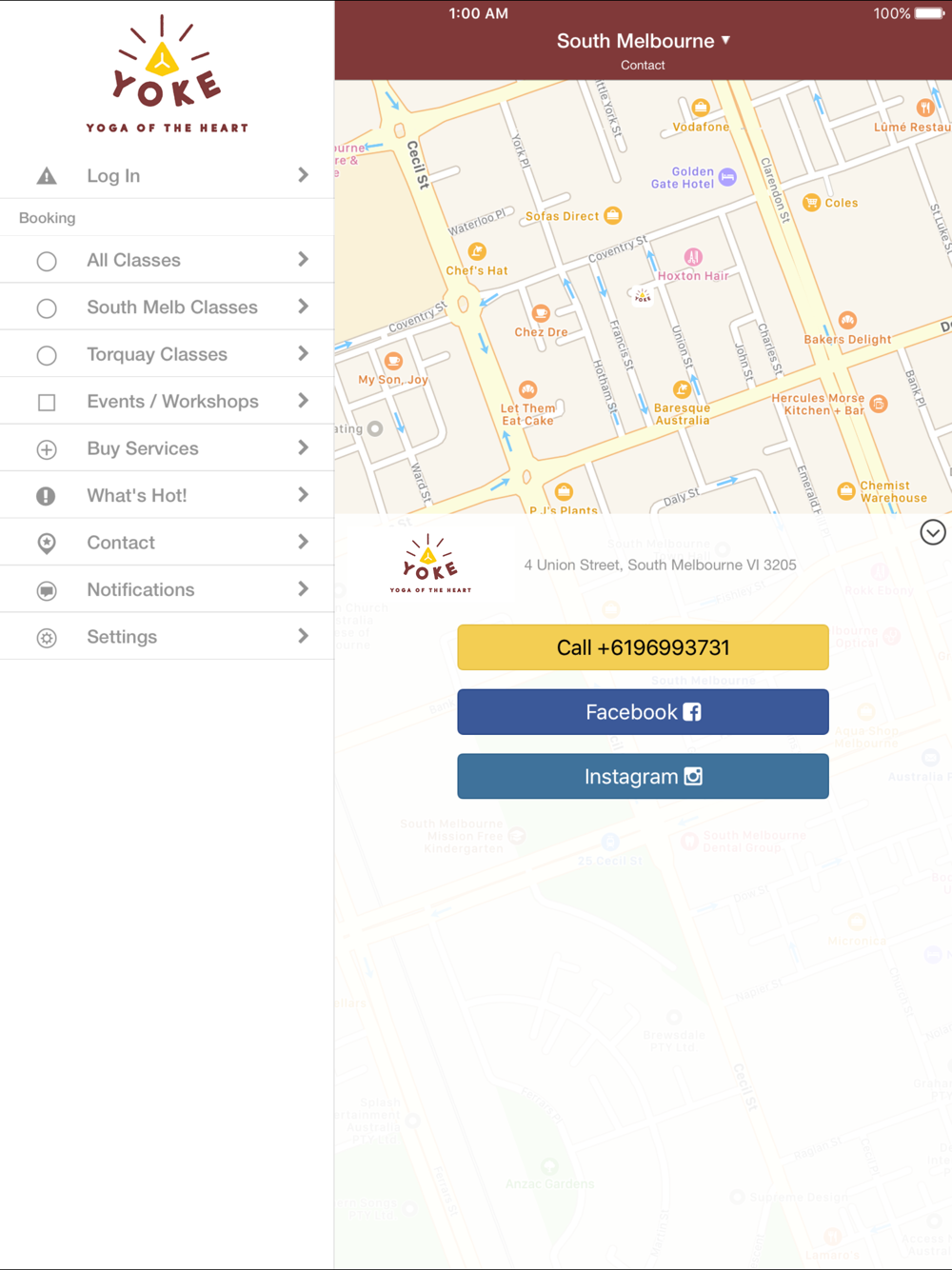The image size is (952, 1270).
Task: Open the South Melbourne location dropdown
Action: 643,41
